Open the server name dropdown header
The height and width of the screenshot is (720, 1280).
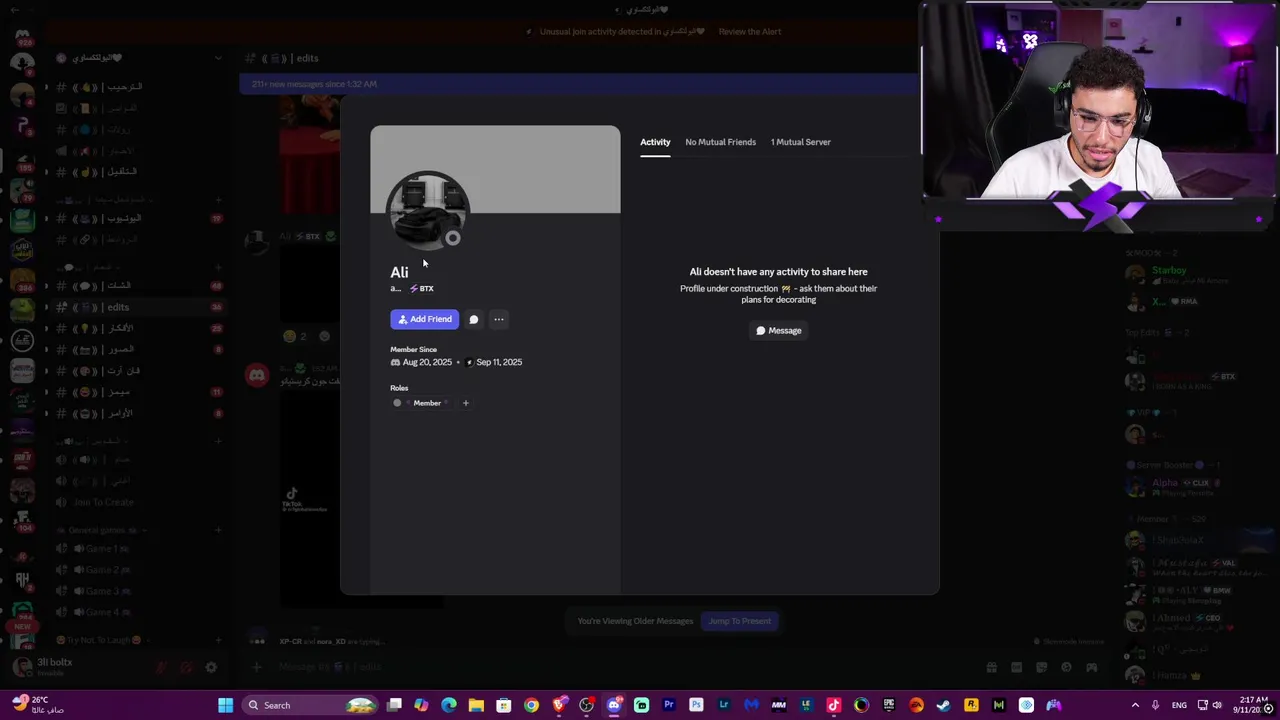pos(140,58)
